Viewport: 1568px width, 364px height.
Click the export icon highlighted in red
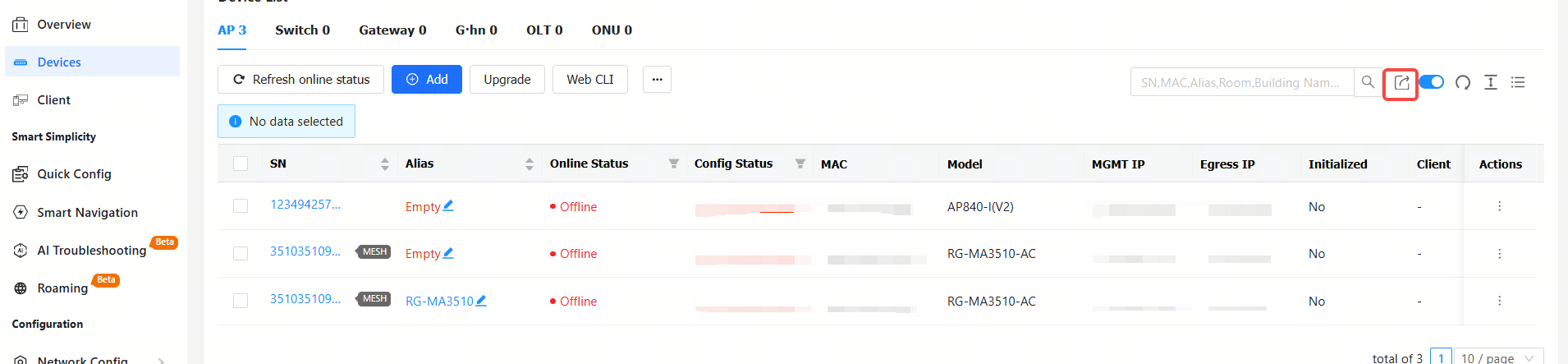pyautogui.click(x=1401, y=83)
